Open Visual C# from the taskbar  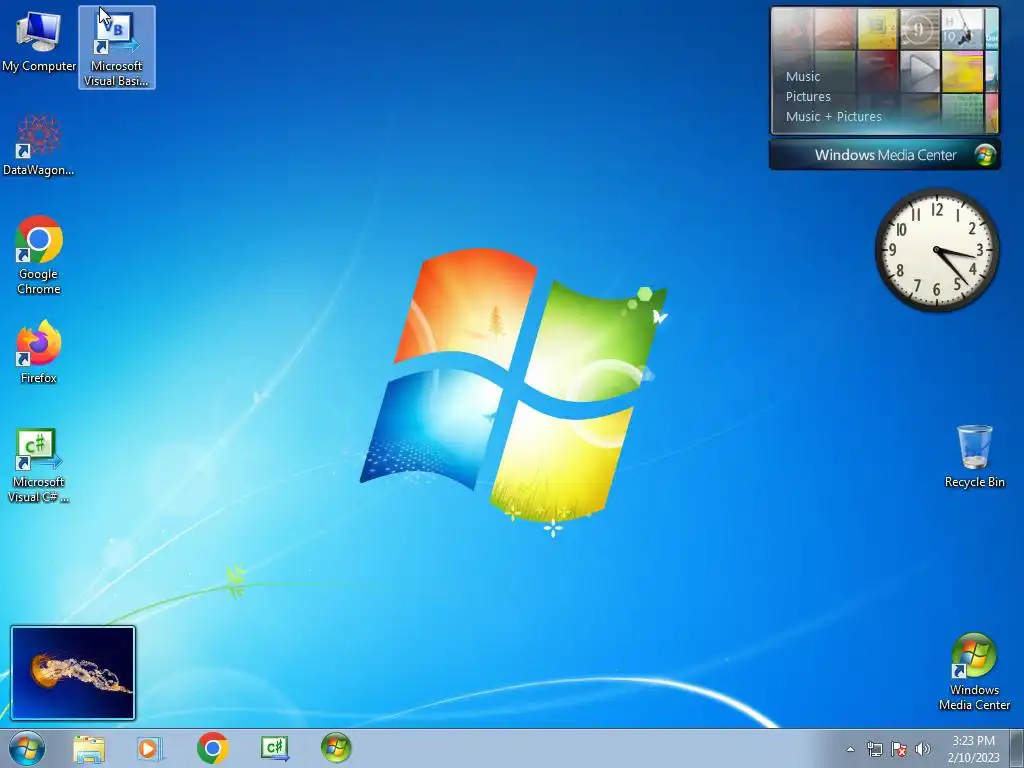[274, 748]
